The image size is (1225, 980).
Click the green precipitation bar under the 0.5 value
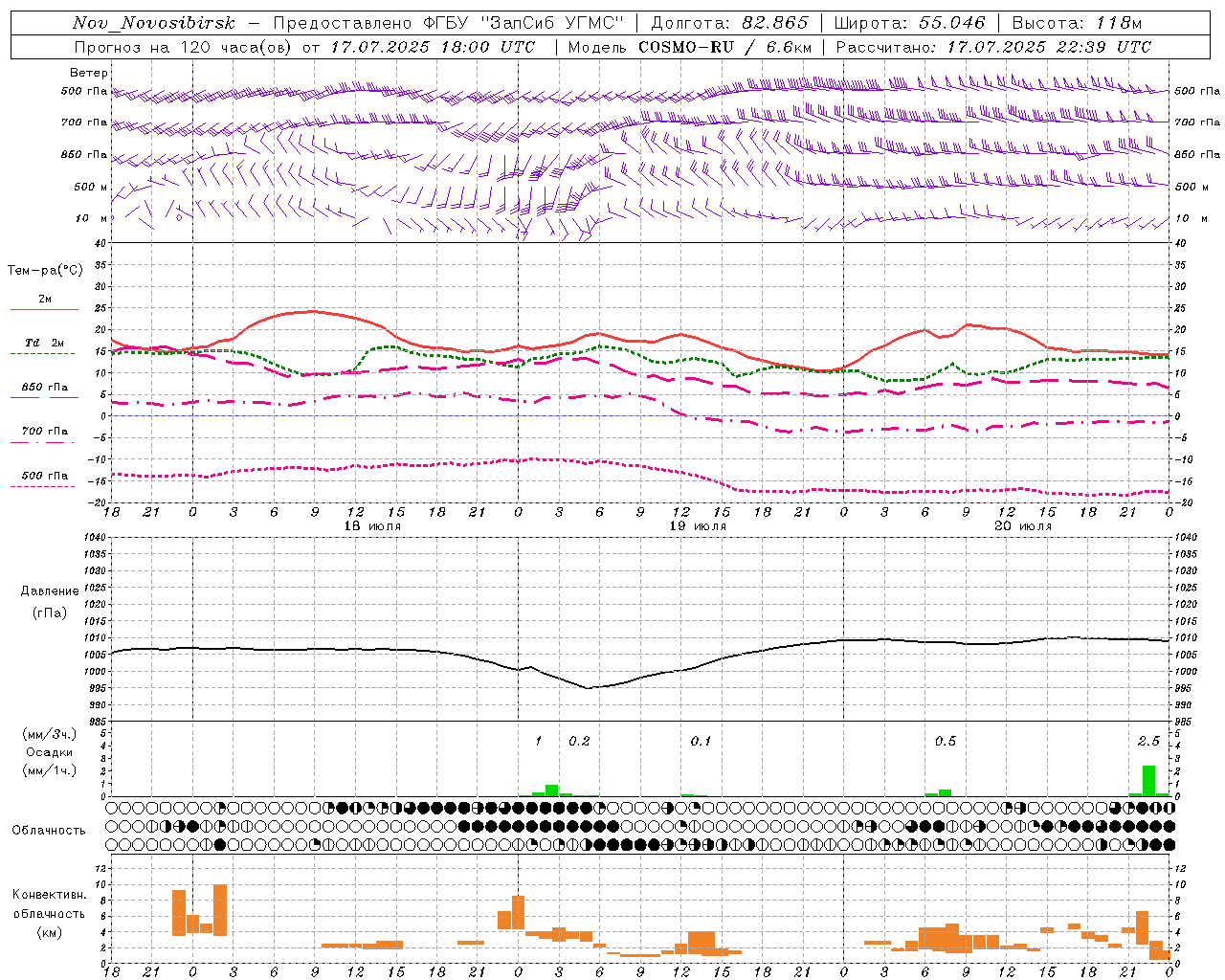pyautogui.click(x=945, y=792)
